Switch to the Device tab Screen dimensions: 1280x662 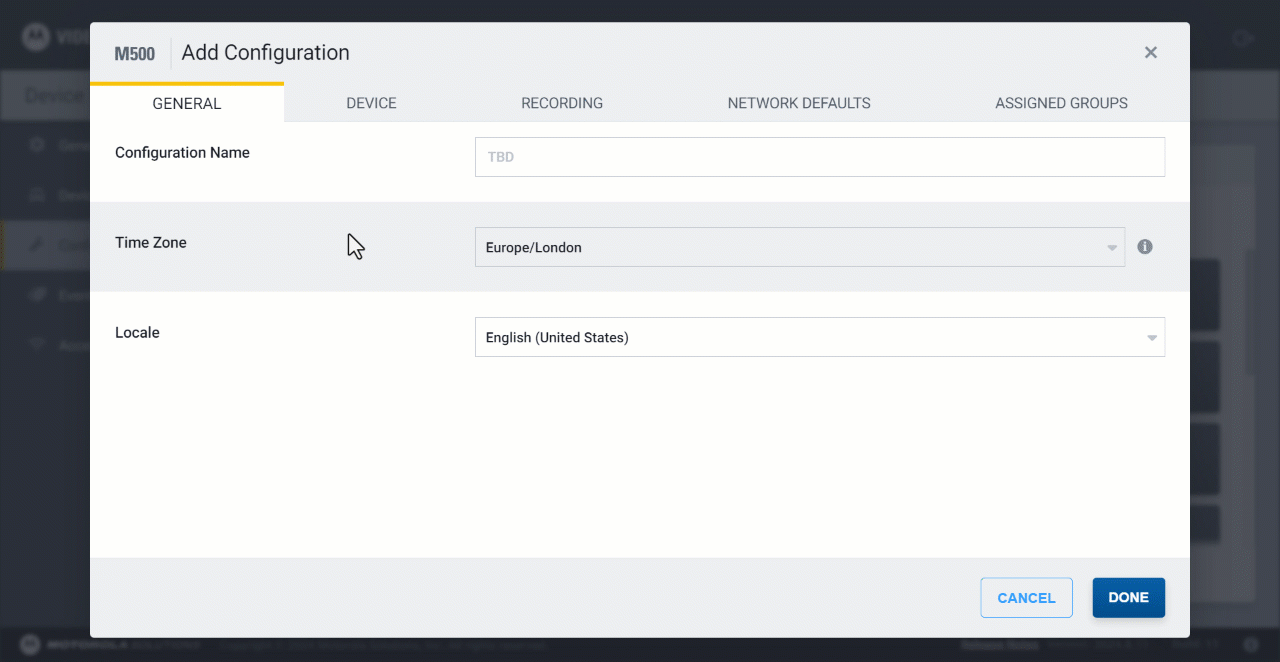click(x=371, y=103)
